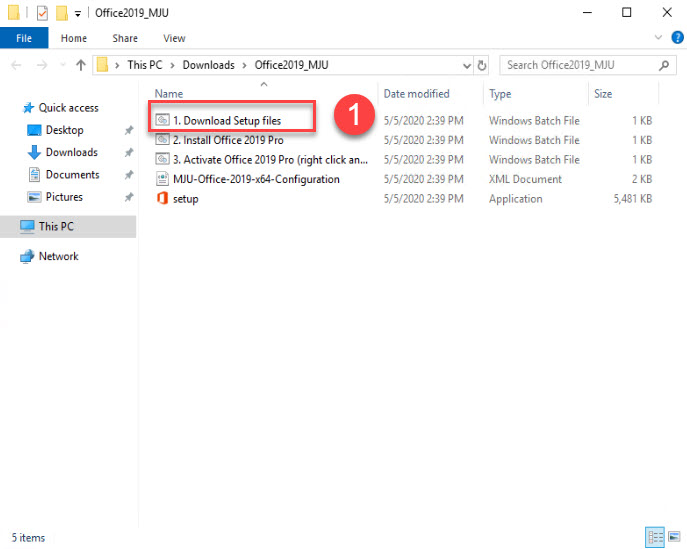687x549 pixels.
Task: Click the Office setup application icon
Action: 163,199
